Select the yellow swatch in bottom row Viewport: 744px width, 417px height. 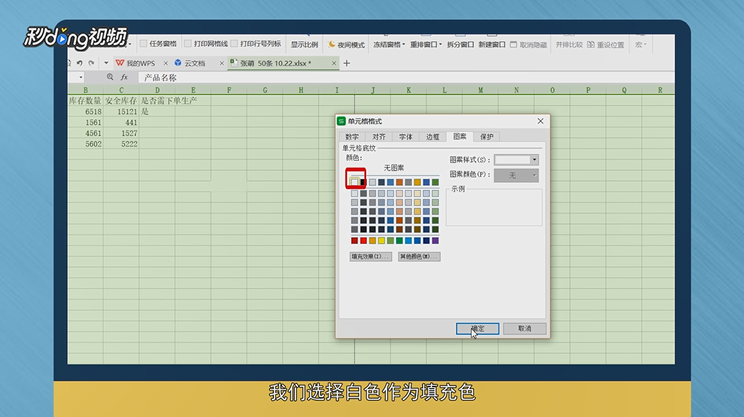coord(381,241)
